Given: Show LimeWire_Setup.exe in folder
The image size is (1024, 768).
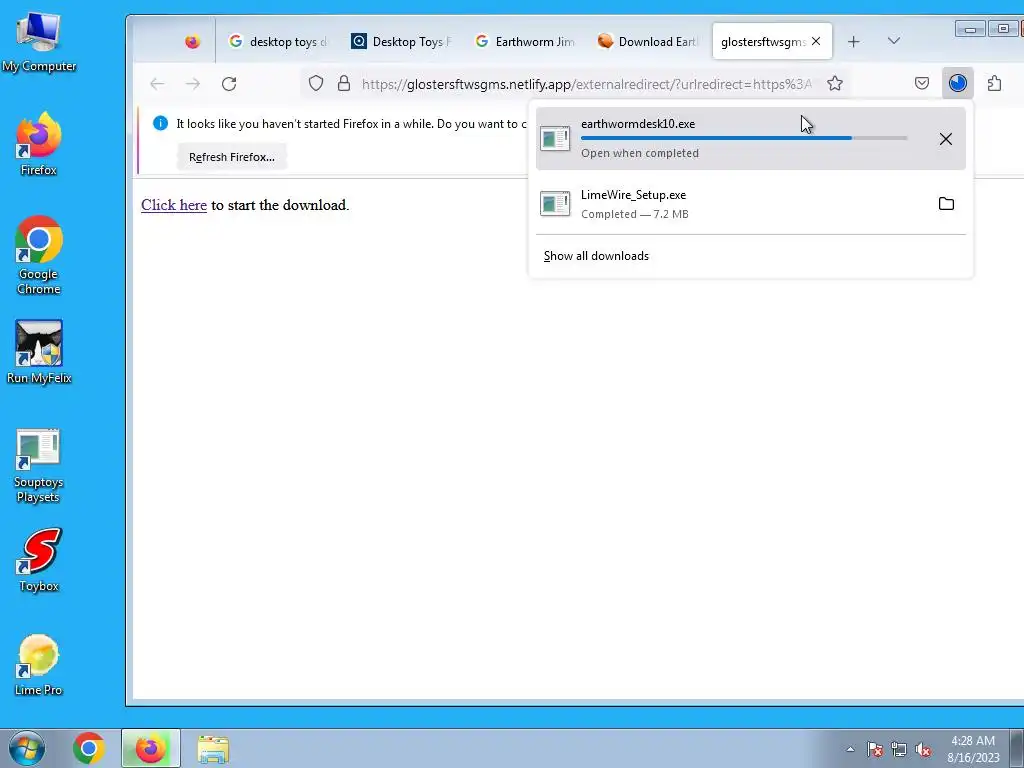Looking at the screenshot, I should [946, 203].
